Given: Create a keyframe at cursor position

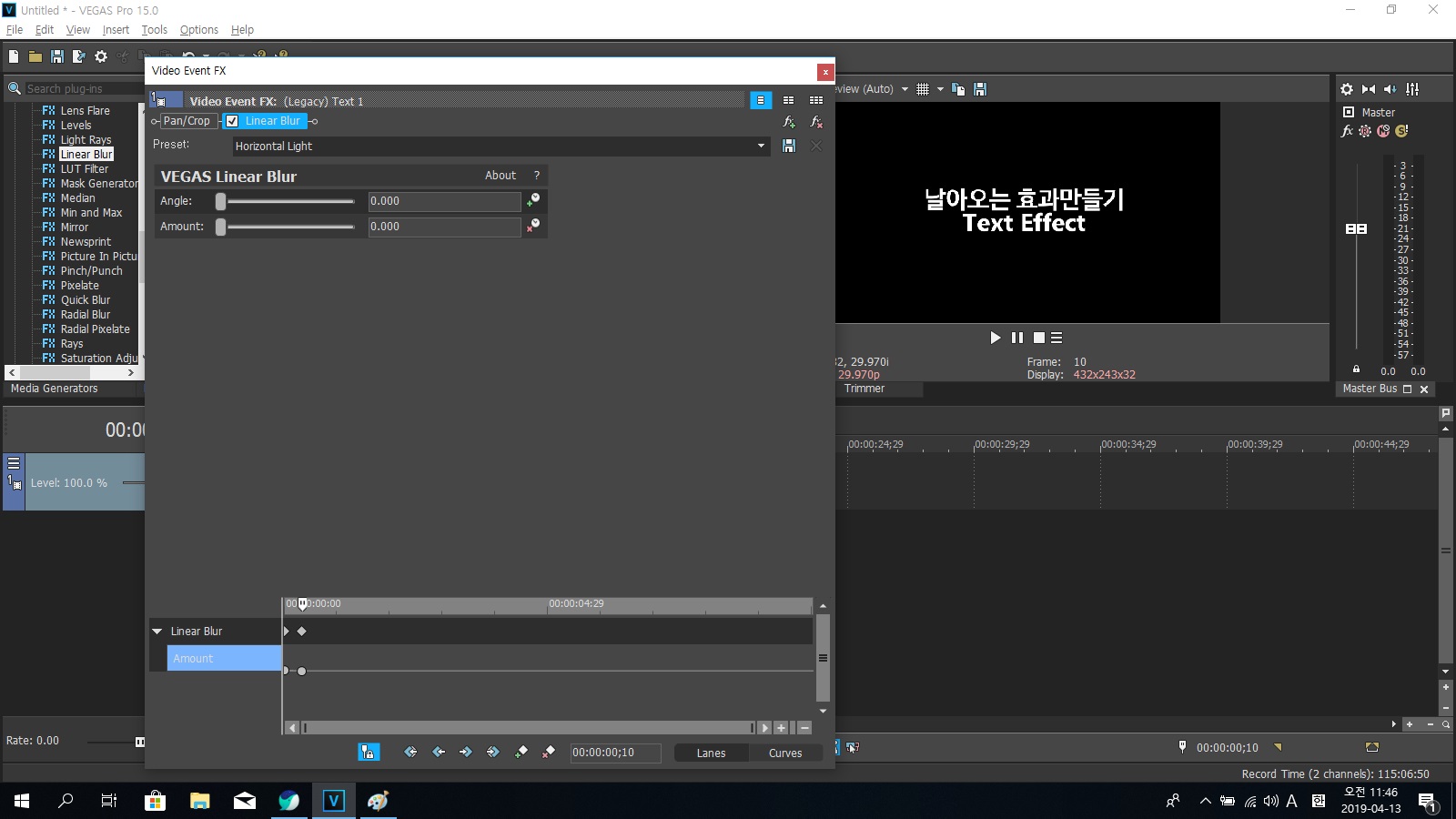Looking at the screenshot, I should click(521, 752).
